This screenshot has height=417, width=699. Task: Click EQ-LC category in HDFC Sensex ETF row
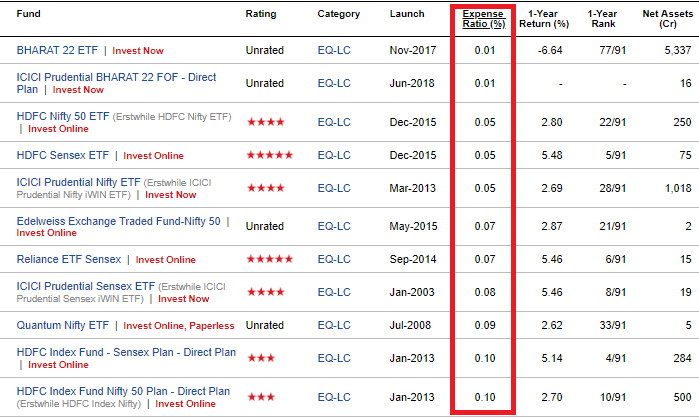pos(334,155)
